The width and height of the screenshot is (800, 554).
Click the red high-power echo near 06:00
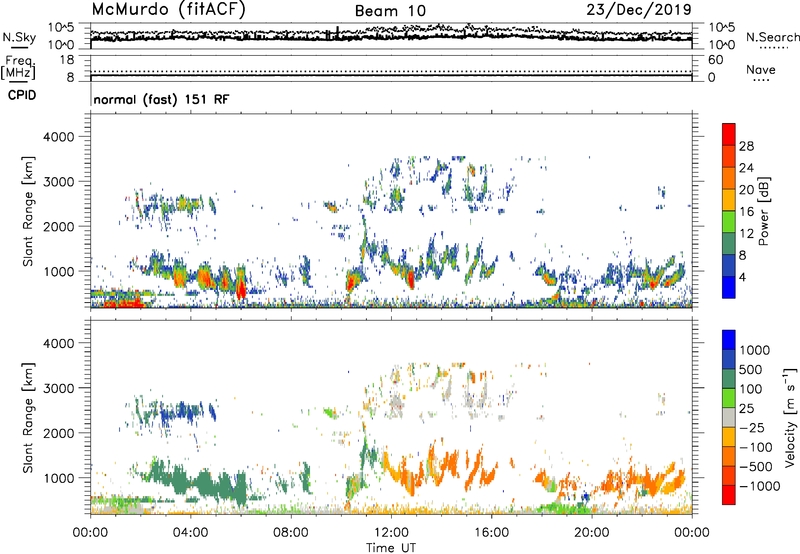click(x=241, y=290)
